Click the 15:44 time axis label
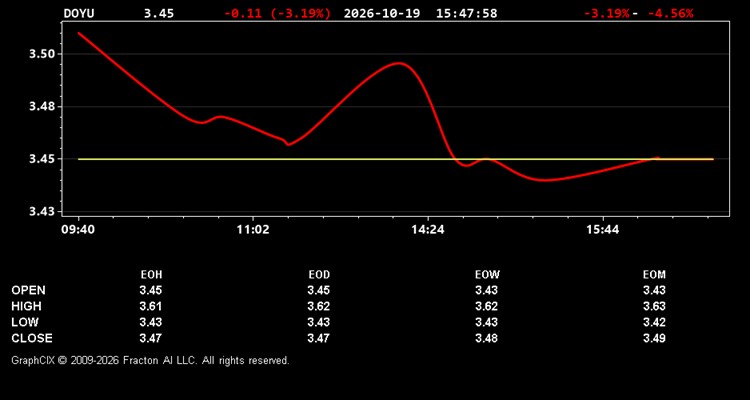 pyautogui.click(x=603, y=230)
